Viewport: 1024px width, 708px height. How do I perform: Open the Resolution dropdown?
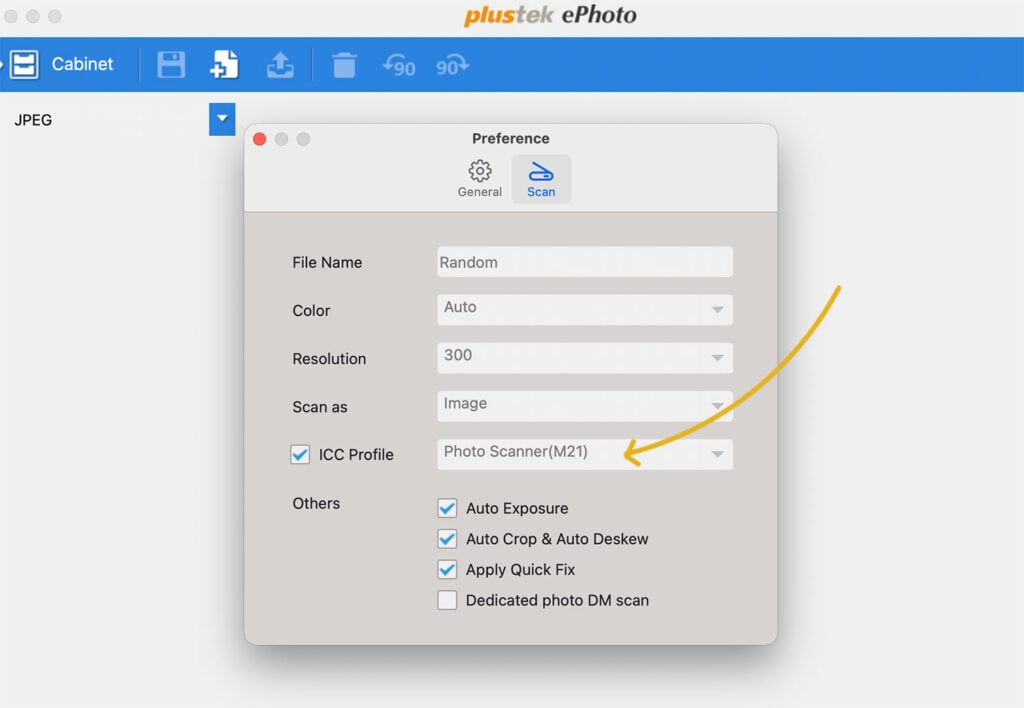click(584, 357)
